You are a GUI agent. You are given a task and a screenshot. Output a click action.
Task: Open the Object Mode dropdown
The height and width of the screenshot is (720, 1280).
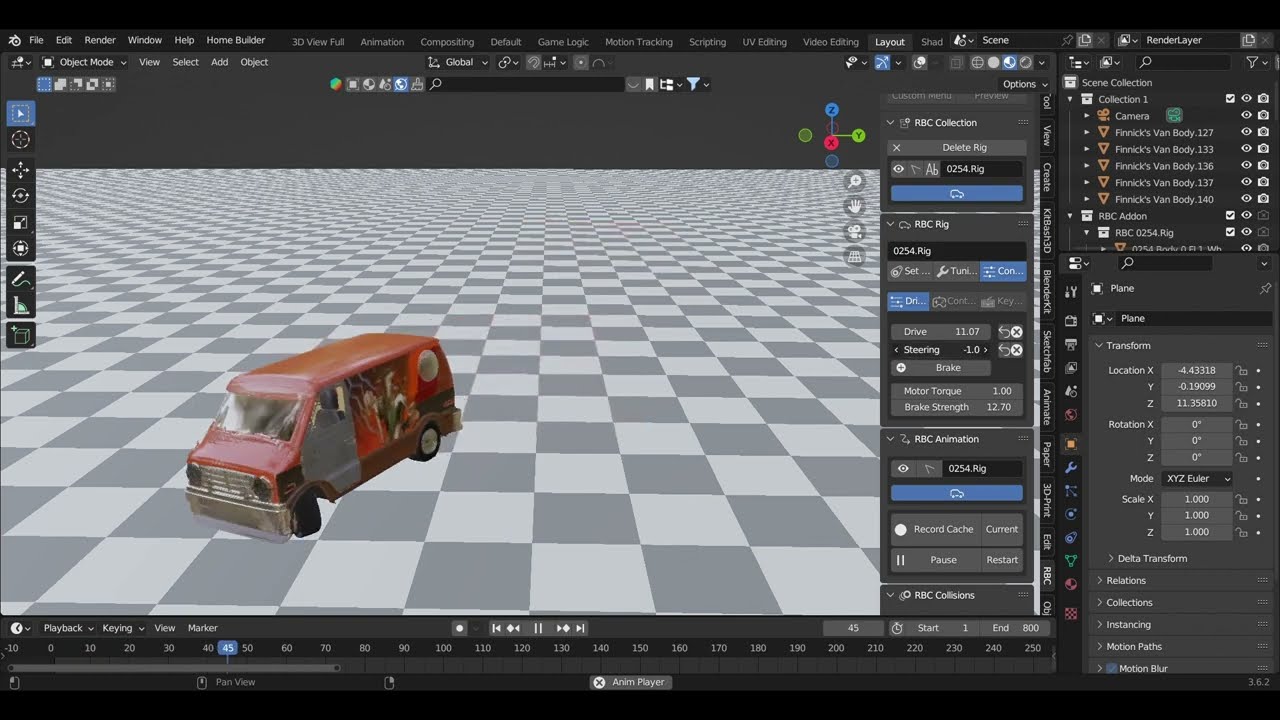tap(86, 62)
